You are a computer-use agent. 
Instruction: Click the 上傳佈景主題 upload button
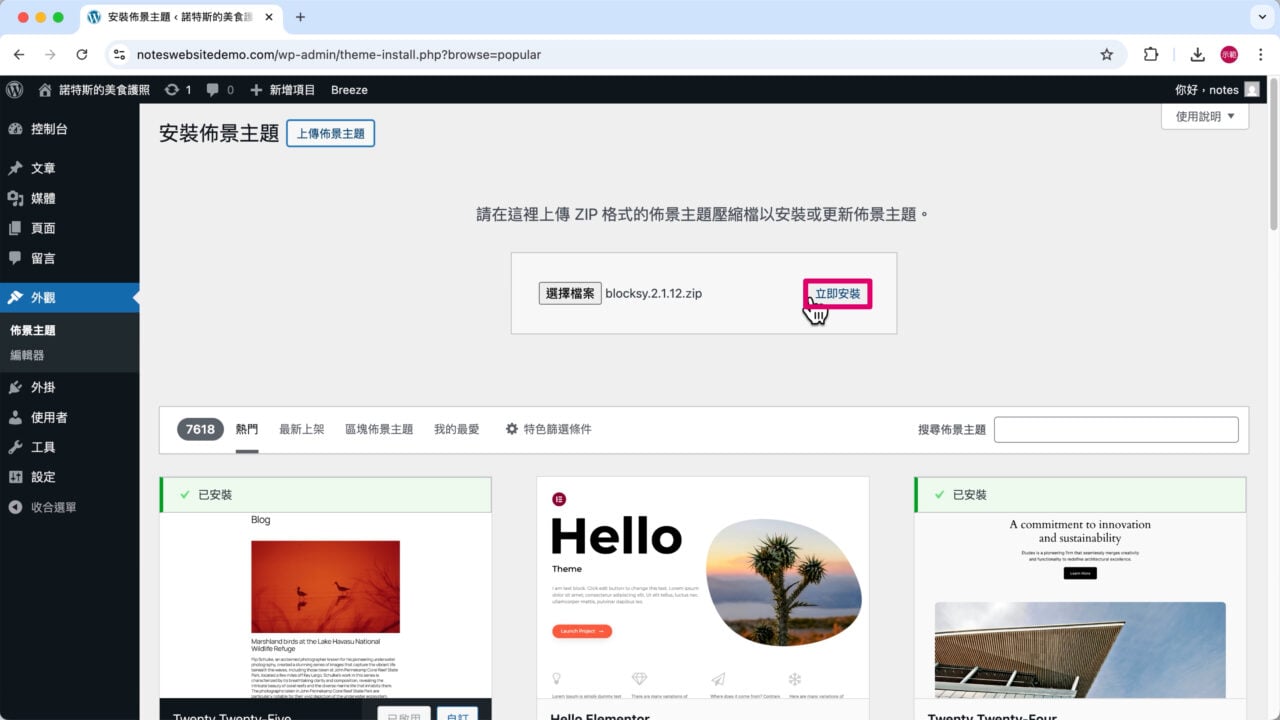click(330, 132)
